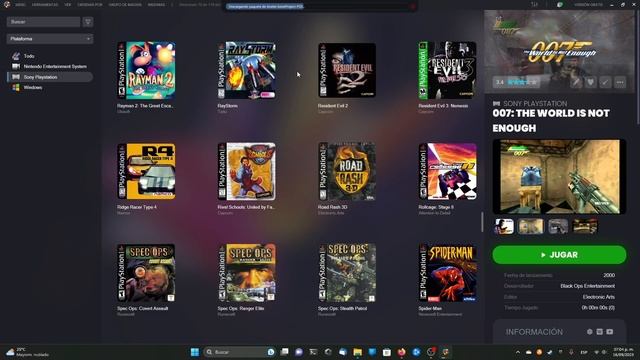The width and height of the screenshot is (640, 360).
Task: Click the first icon in Información header
Action: pos(589,332)
